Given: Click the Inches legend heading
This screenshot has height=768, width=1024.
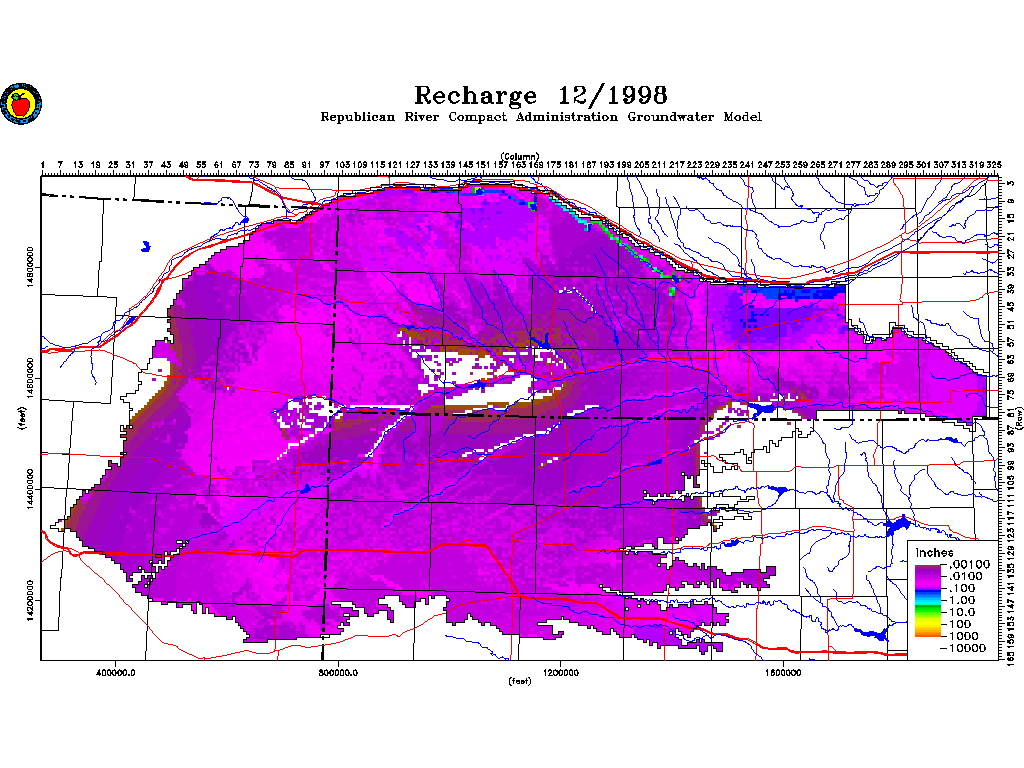Looking at the screenshot, I should [934, 553].
